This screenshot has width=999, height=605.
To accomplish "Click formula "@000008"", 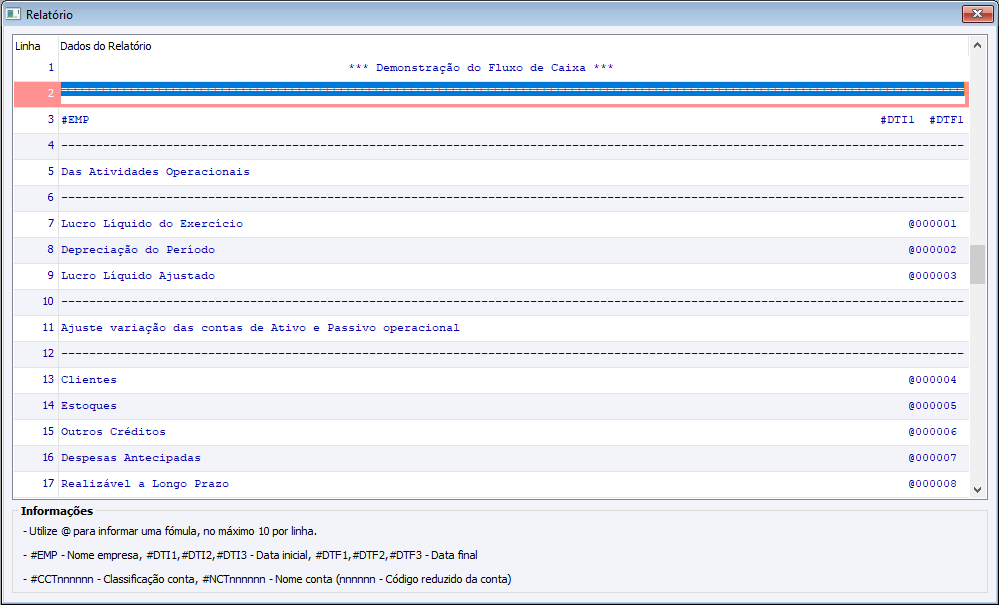I will (x=932, y=484).
